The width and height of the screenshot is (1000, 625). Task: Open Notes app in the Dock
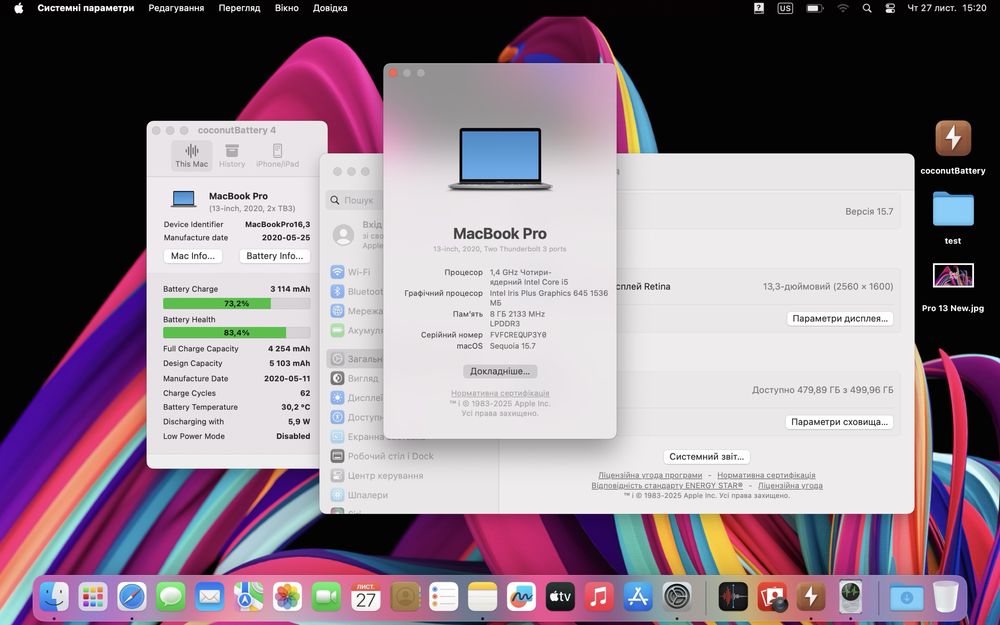pos(482,598)
